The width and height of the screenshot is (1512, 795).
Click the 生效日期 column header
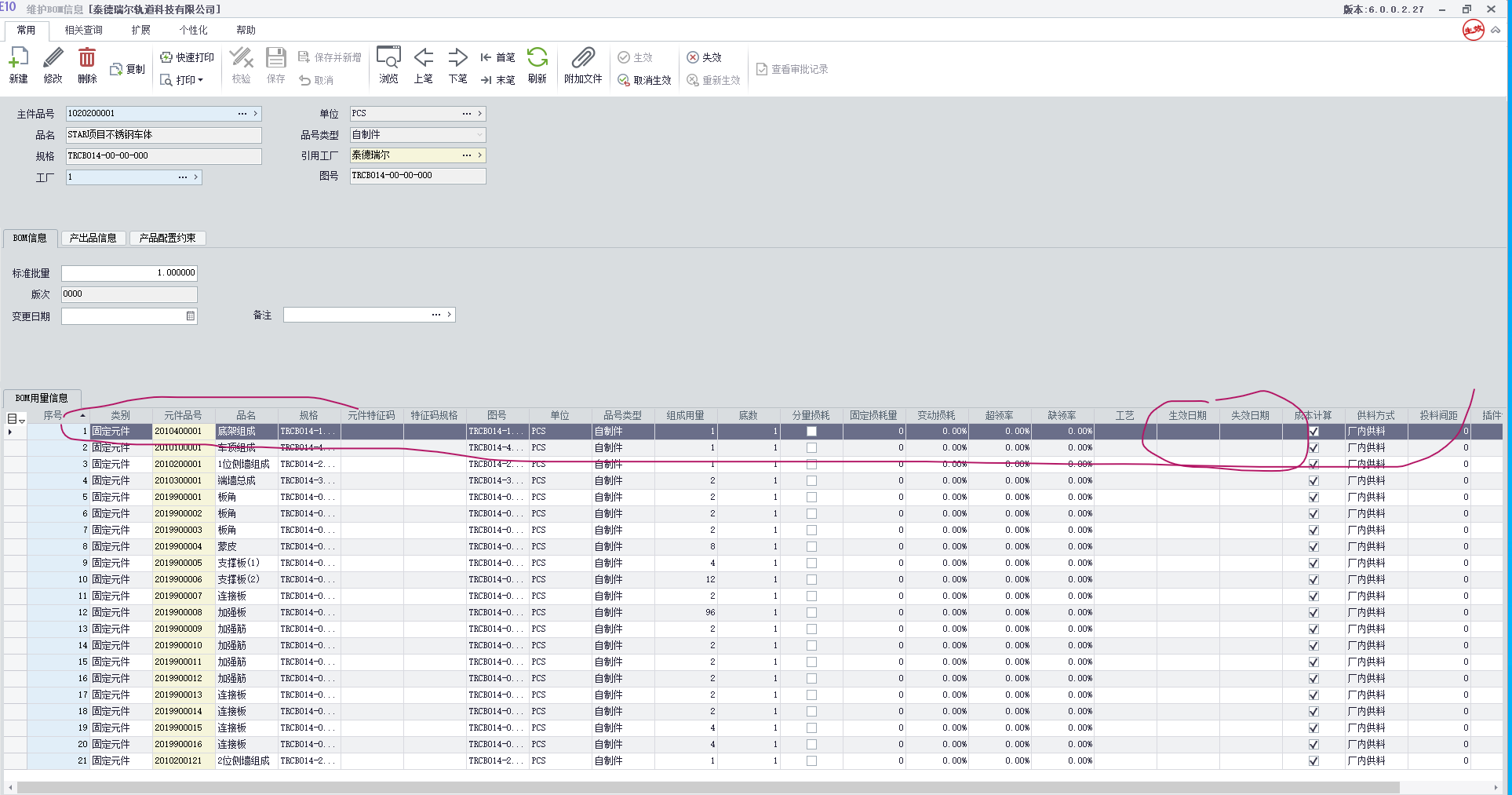click(1188, 415)
